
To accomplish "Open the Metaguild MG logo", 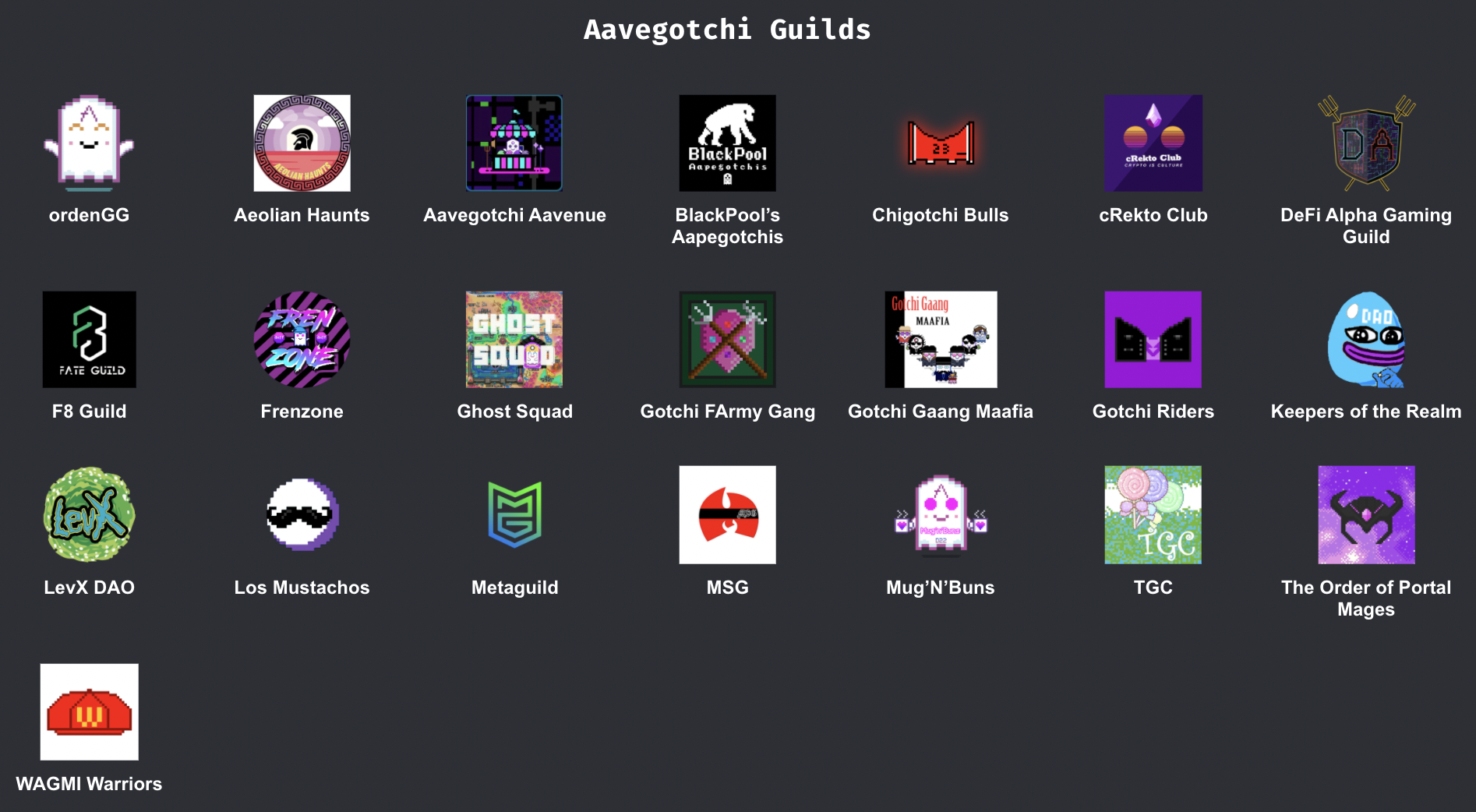I will tap(514, 514).
